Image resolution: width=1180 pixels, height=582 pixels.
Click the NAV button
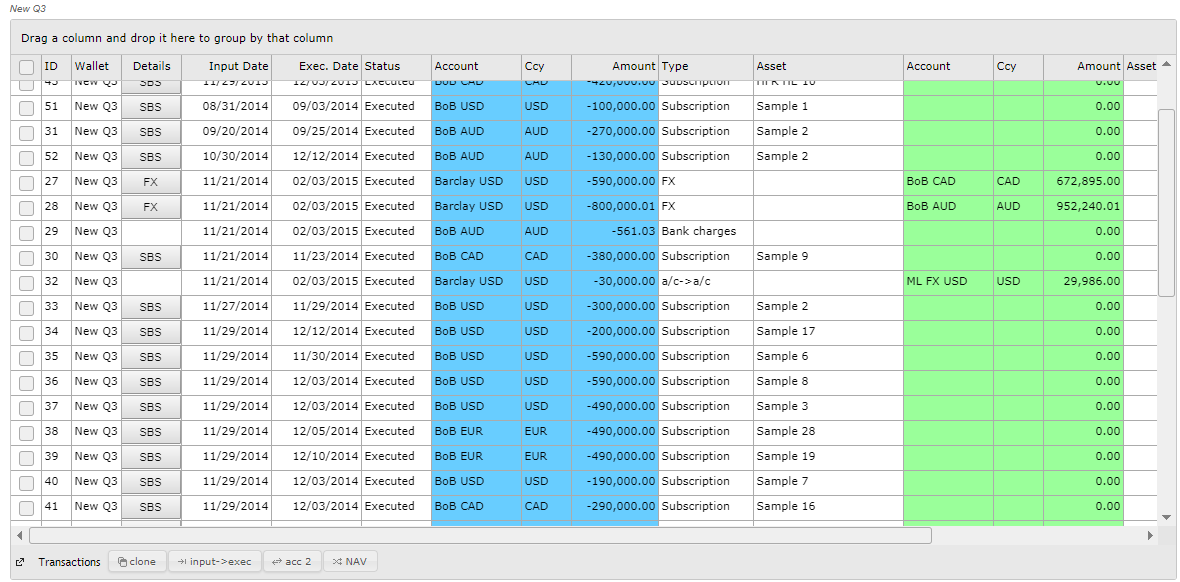[x=350, y=562]
